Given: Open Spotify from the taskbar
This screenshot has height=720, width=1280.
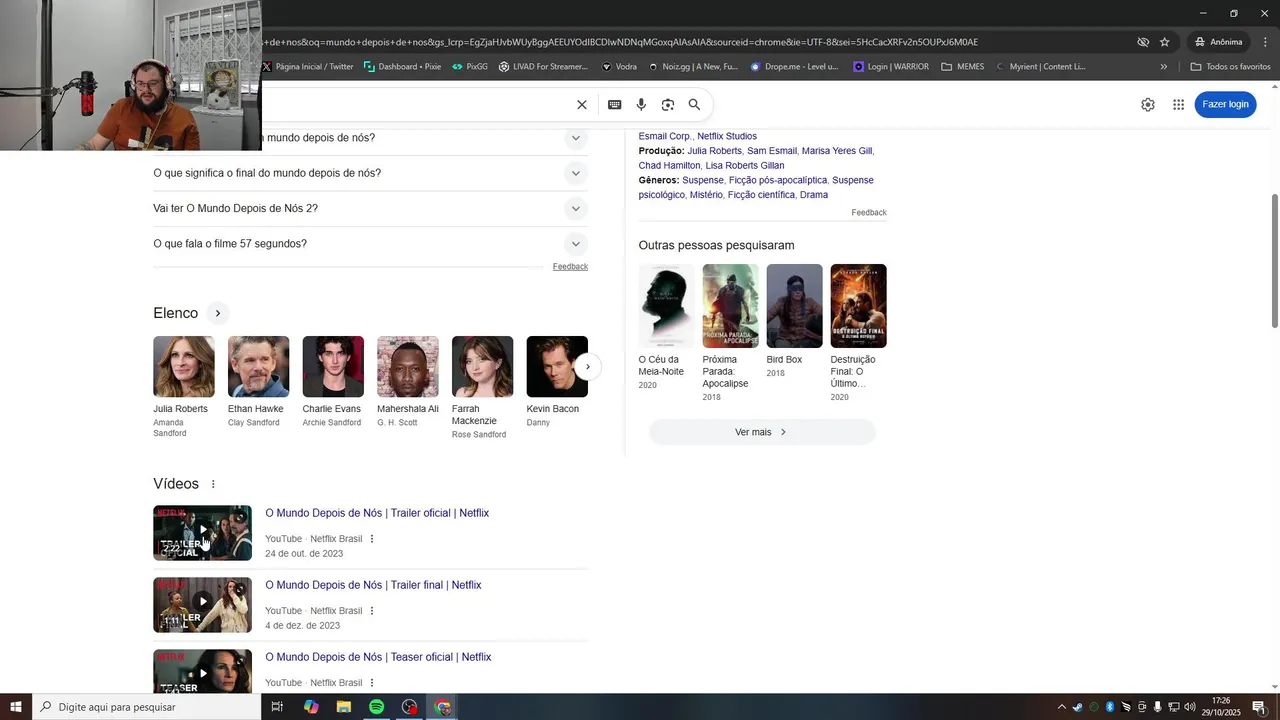Looking at the screenshot, I should [376, 707].
